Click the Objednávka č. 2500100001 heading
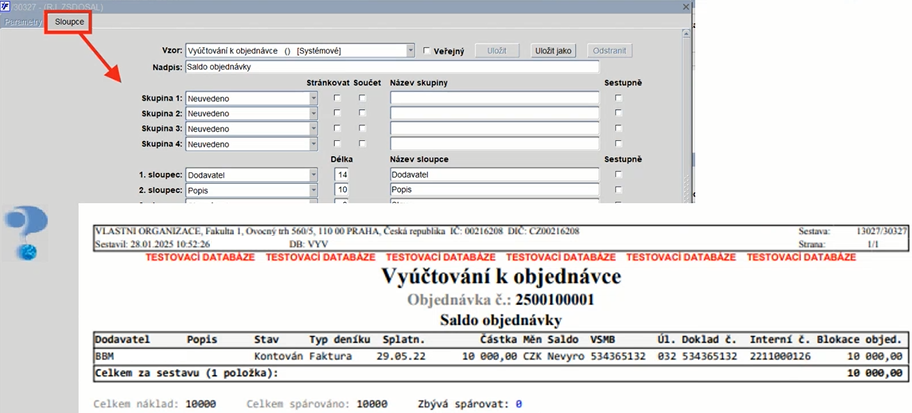This screenshot has width=912, height=413. pyautogui.click(x=501, y=300)
